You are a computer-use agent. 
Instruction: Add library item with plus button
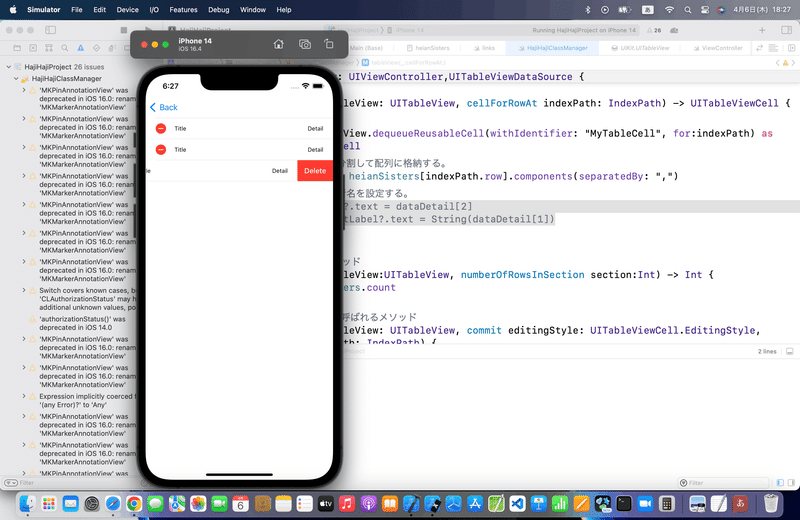762,30
